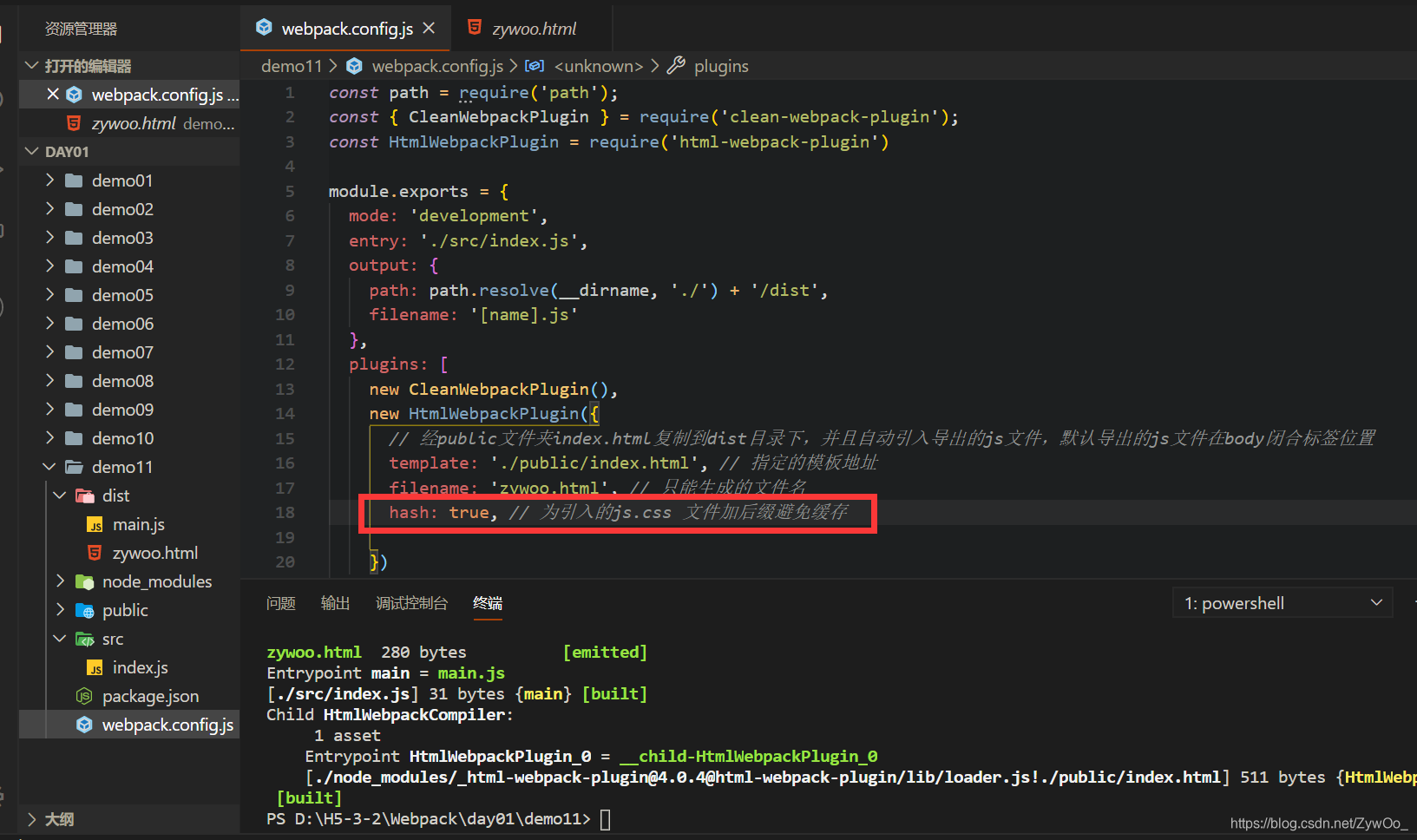This screenshot has height=840, width=1417.
Task: Click webpack icon beside webpack.config.js in tree
Action: point(84,725)
